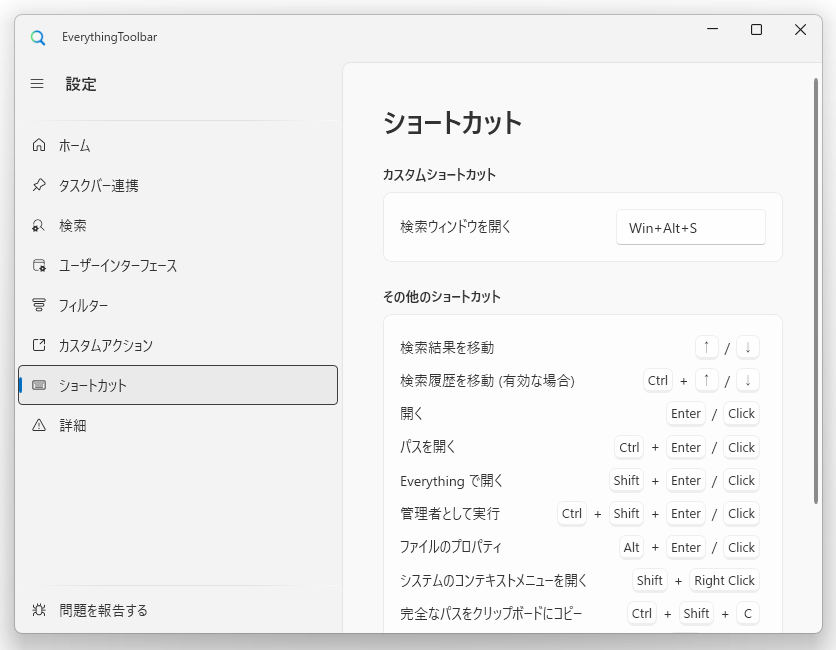This screenshot has width=836, height=650.
Task: Click the EverythingToolbar magnifier logo icon
Action: [38, 37]
